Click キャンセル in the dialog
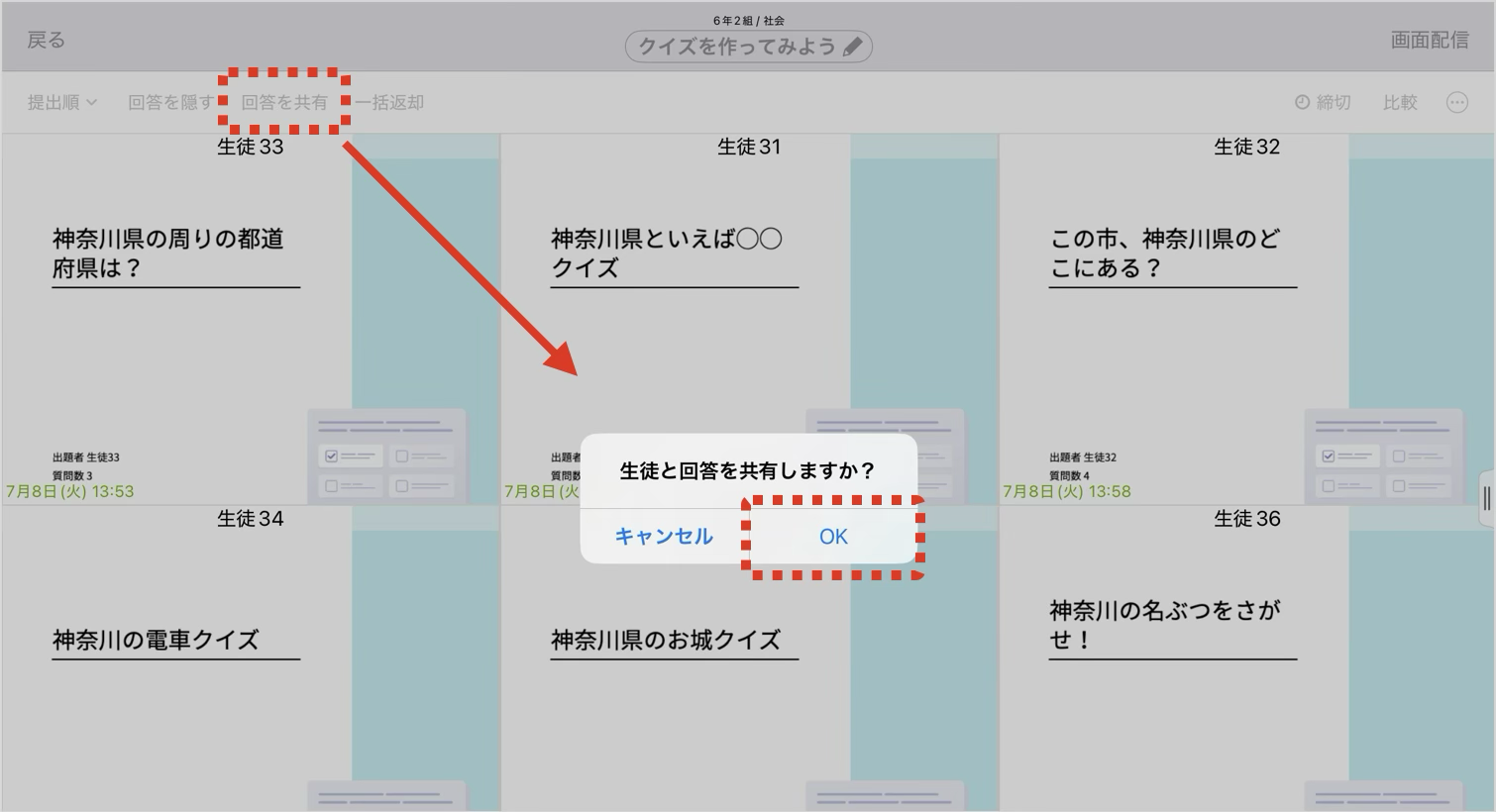The image size is (1496, 812). tap(664, 536)
